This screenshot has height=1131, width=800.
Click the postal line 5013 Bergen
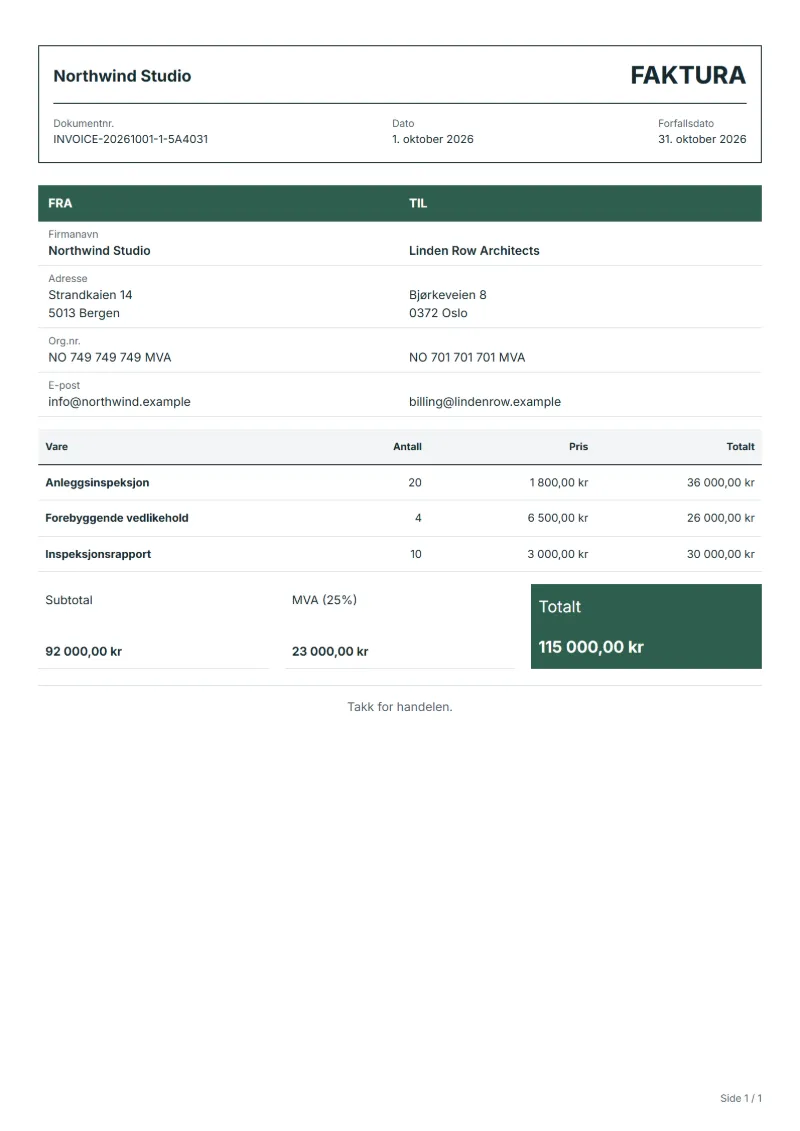click(x=84, y=313)
